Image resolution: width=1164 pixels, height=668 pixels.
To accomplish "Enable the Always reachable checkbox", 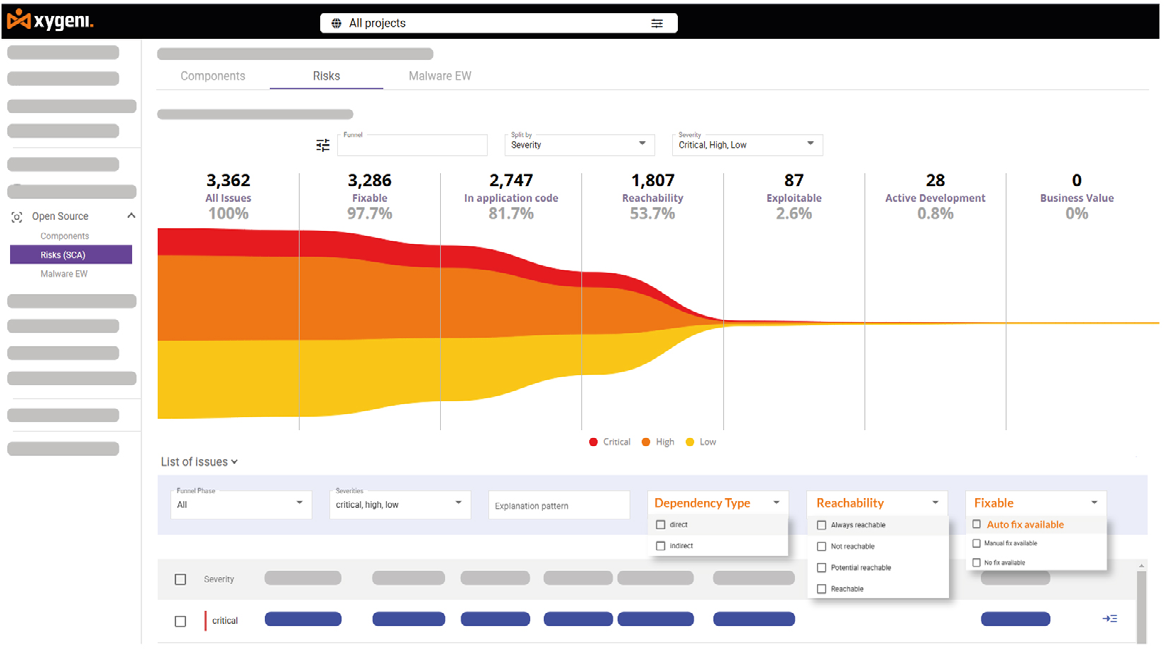I will point(822,525).
